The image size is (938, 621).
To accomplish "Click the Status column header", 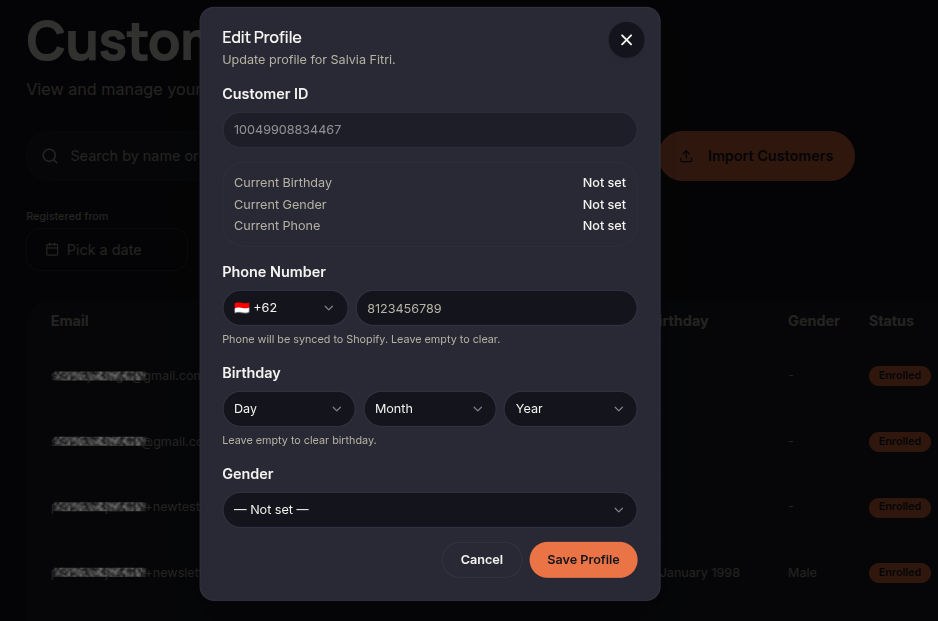I will 891,321.
